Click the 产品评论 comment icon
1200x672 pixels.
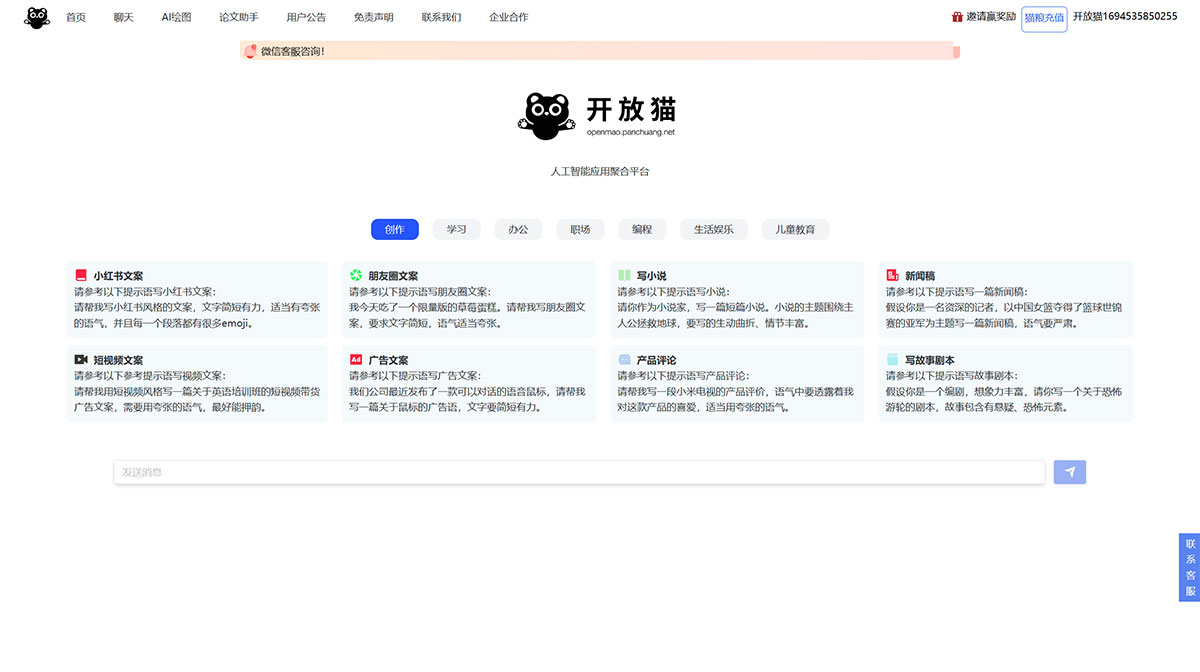[624, 360]
